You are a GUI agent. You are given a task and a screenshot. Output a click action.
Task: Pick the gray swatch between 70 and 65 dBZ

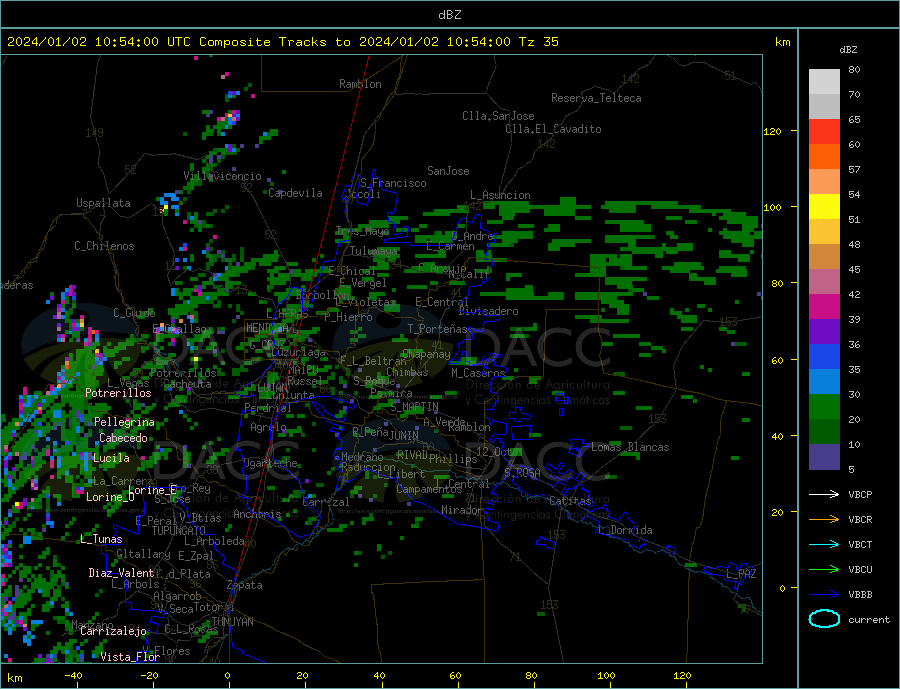pos(824,107)
